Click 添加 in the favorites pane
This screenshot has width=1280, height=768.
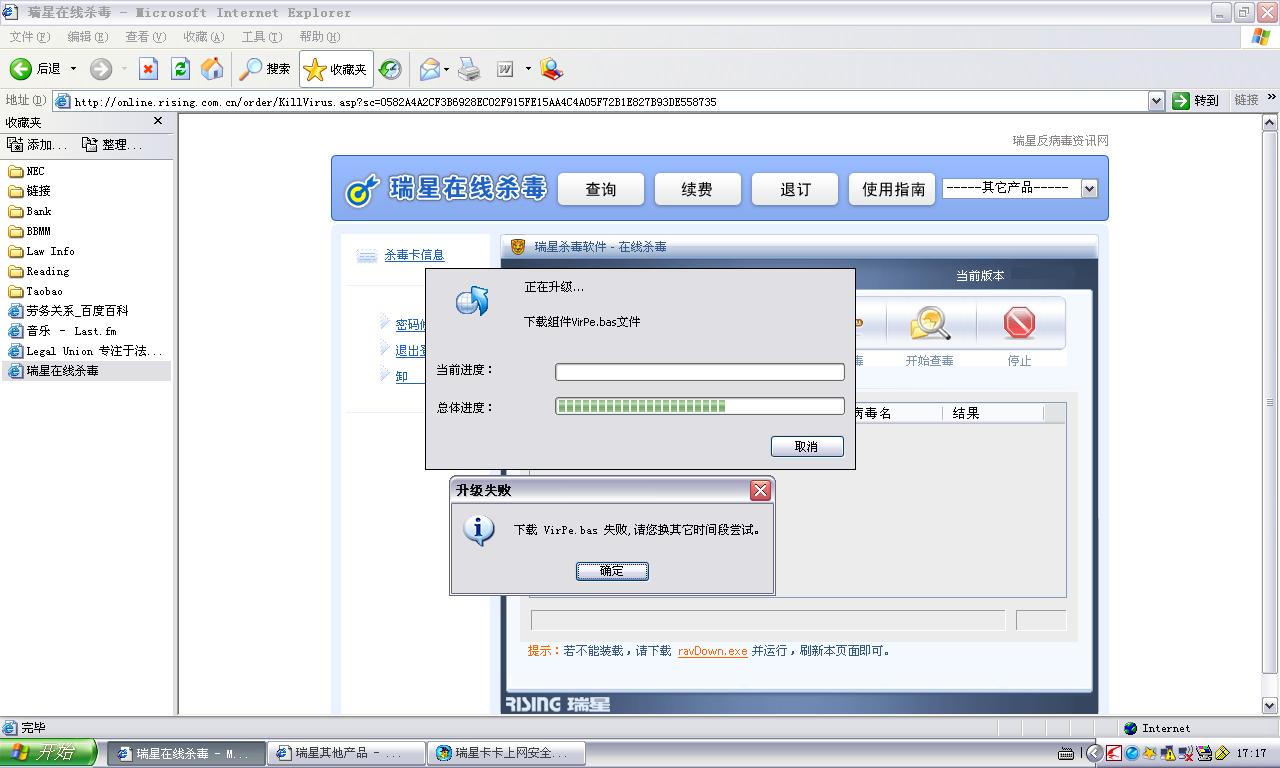38,145
